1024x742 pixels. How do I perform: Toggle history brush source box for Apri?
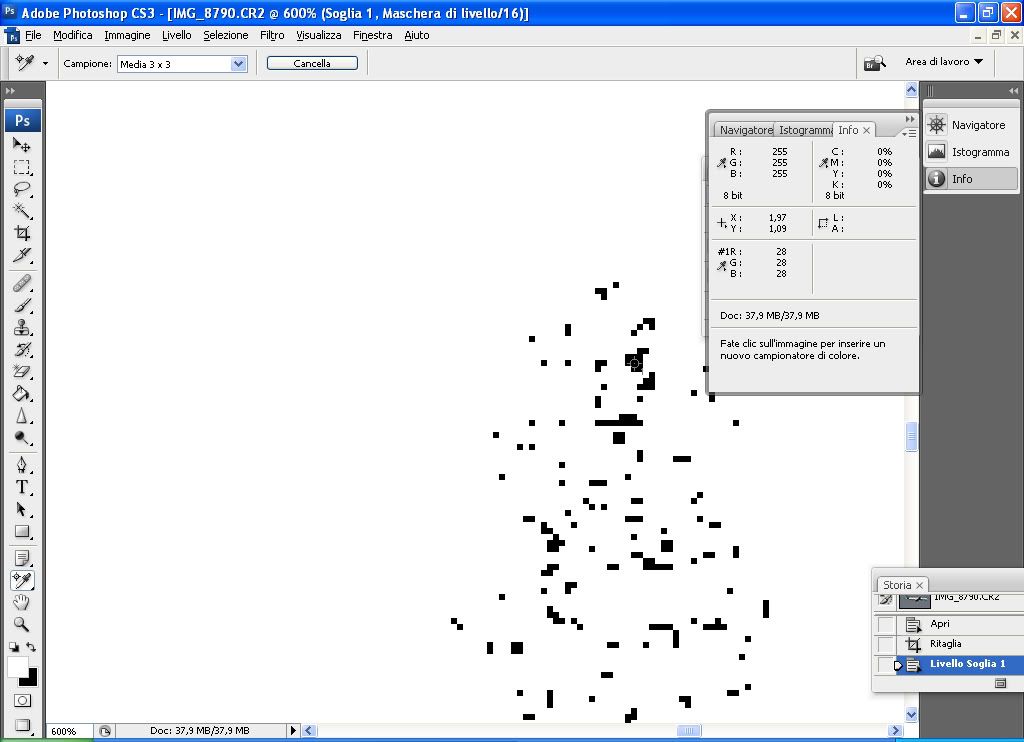886,624
